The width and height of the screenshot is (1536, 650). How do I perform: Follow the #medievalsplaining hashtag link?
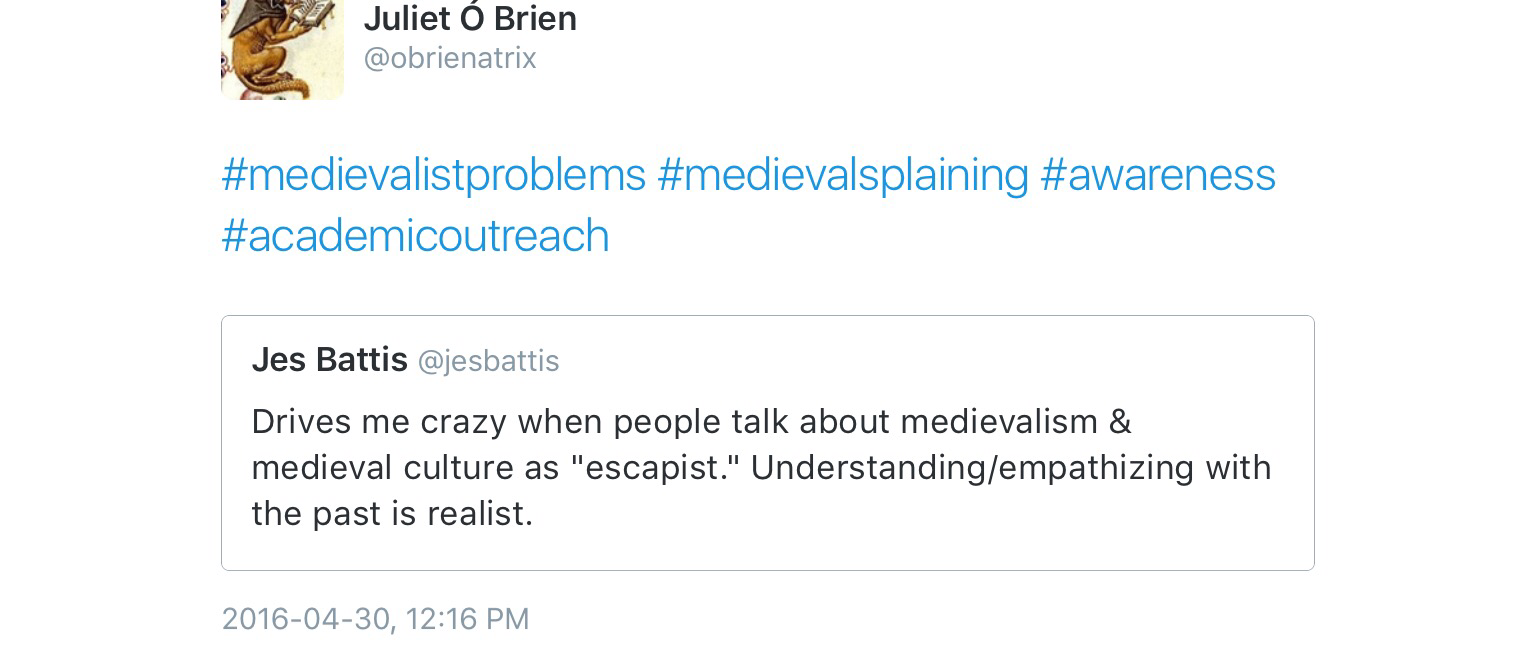[x=842, y=175]
